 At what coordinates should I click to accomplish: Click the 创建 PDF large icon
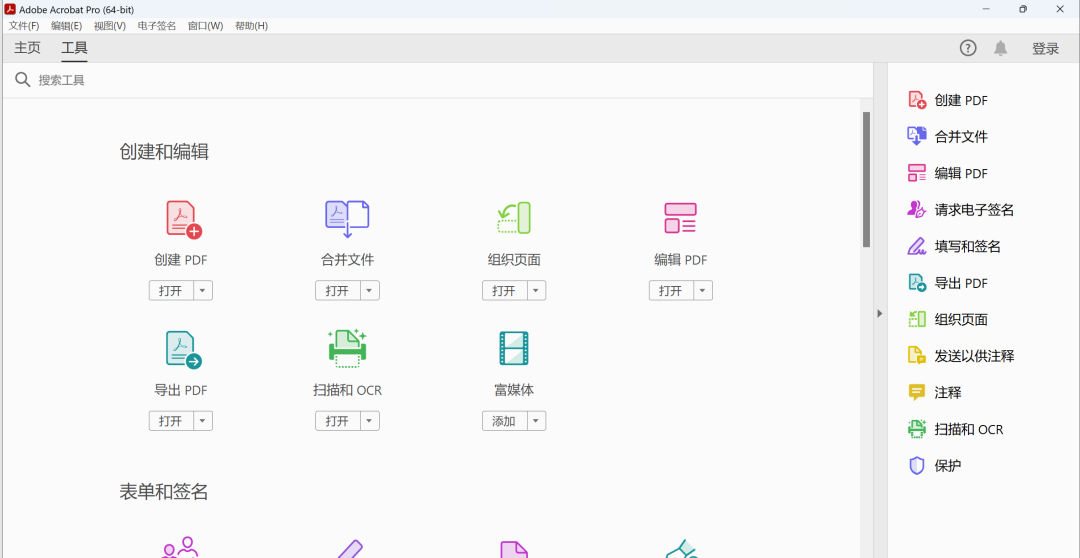(183, 220)
